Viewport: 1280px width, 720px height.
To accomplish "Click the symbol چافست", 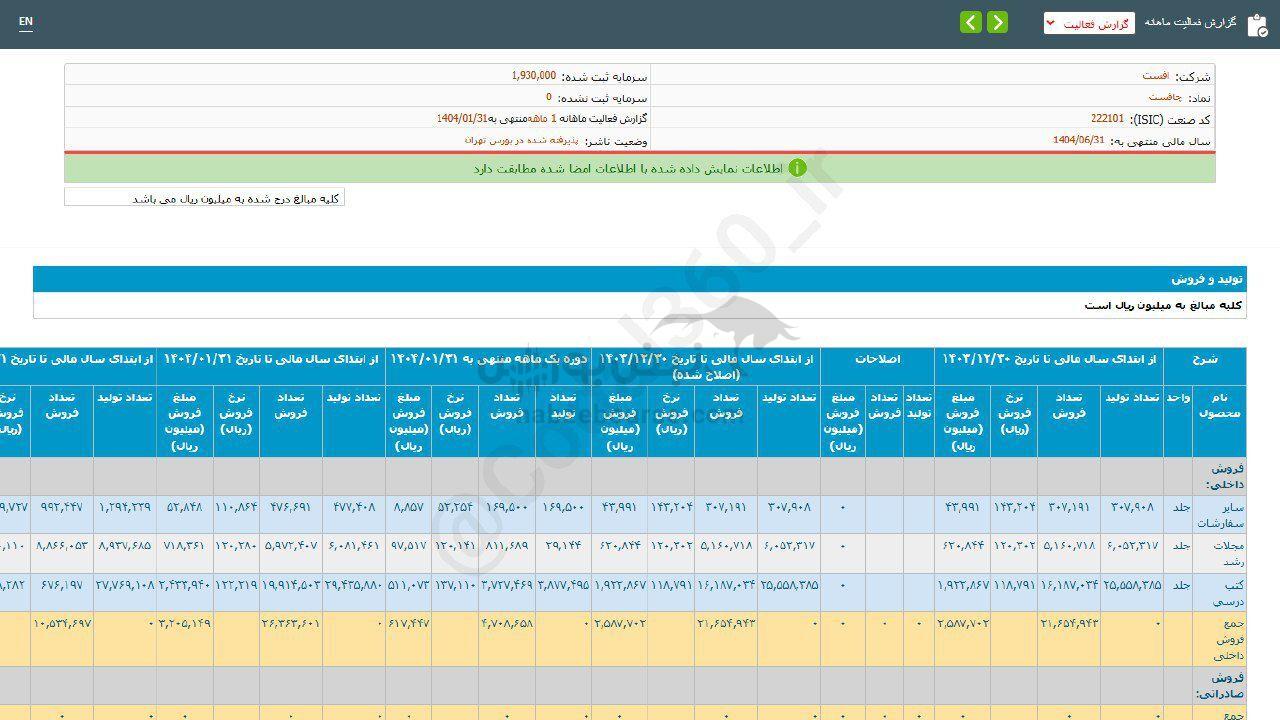I will (1164, 98).
